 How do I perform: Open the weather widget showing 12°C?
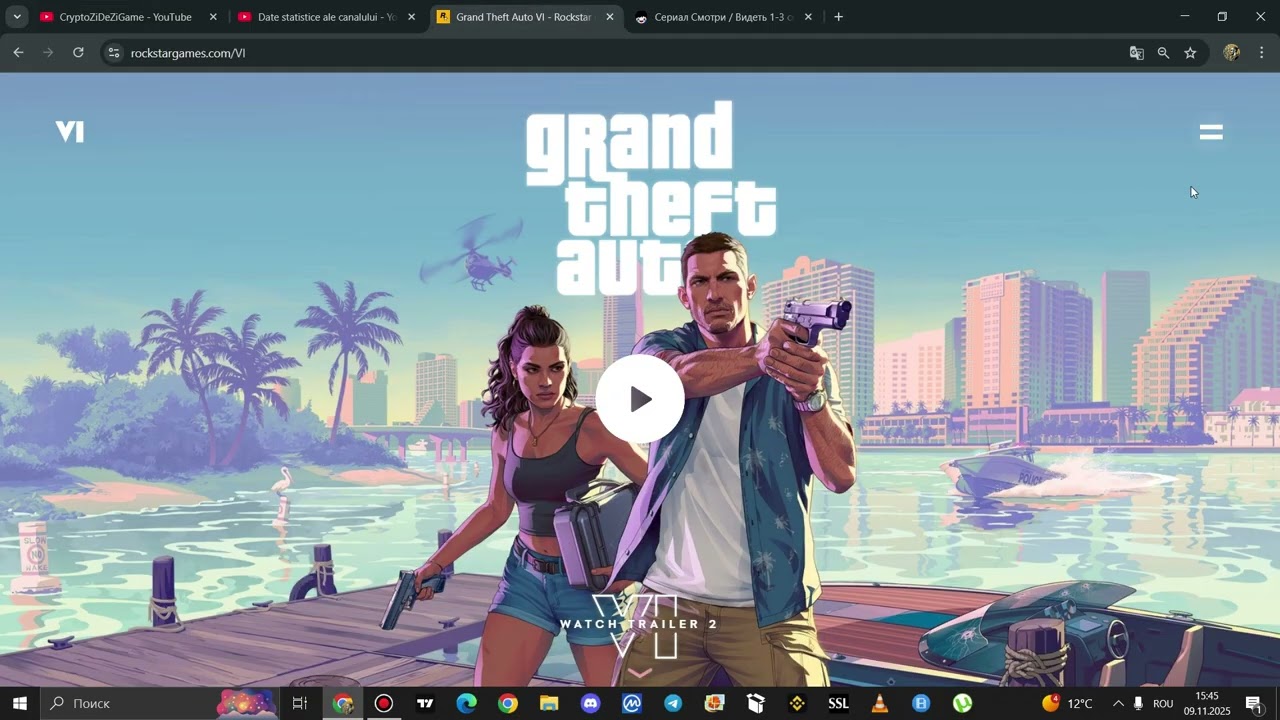click(1067, 704)
